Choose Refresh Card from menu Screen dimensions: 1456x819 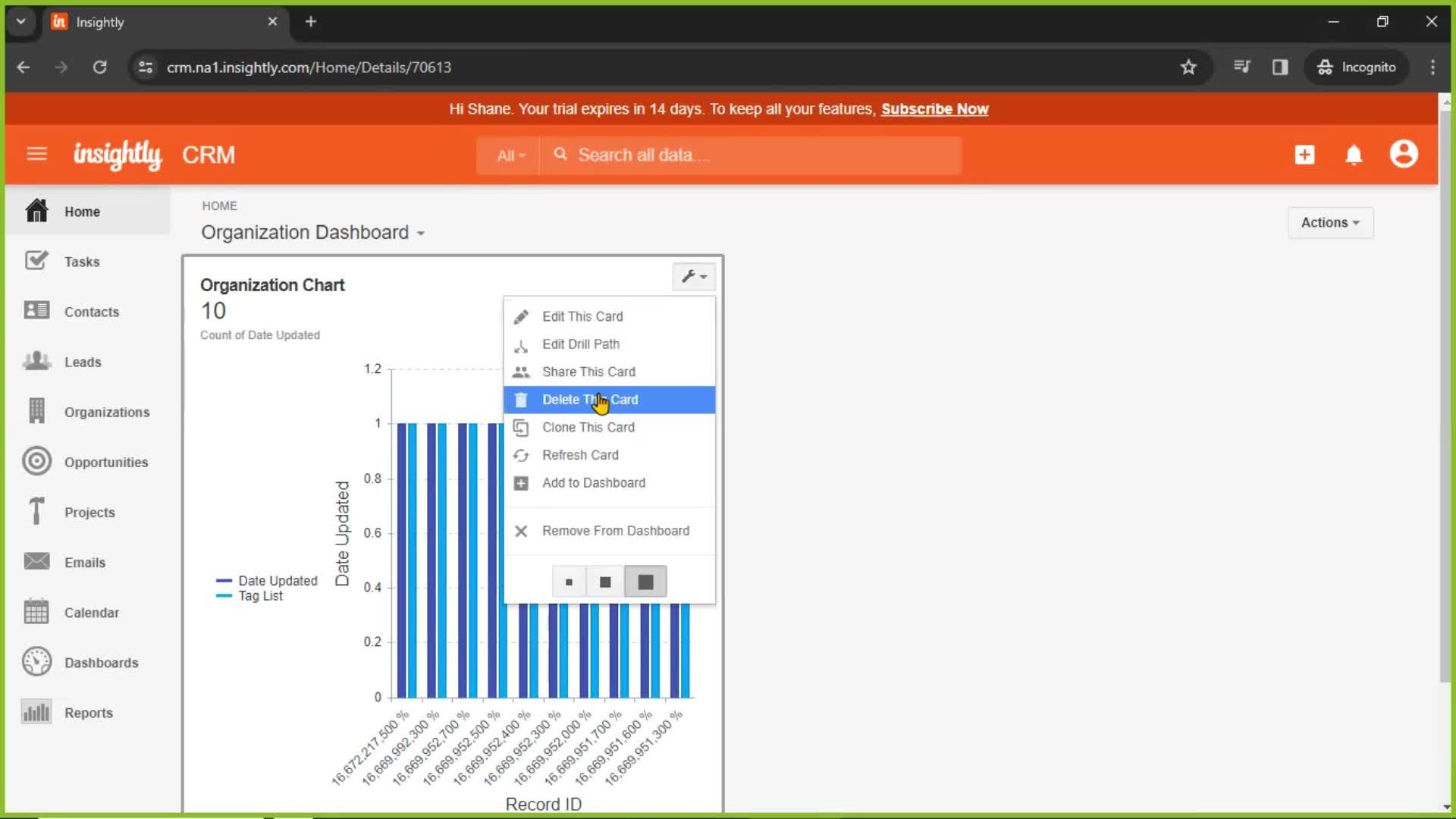click(580, 455)
